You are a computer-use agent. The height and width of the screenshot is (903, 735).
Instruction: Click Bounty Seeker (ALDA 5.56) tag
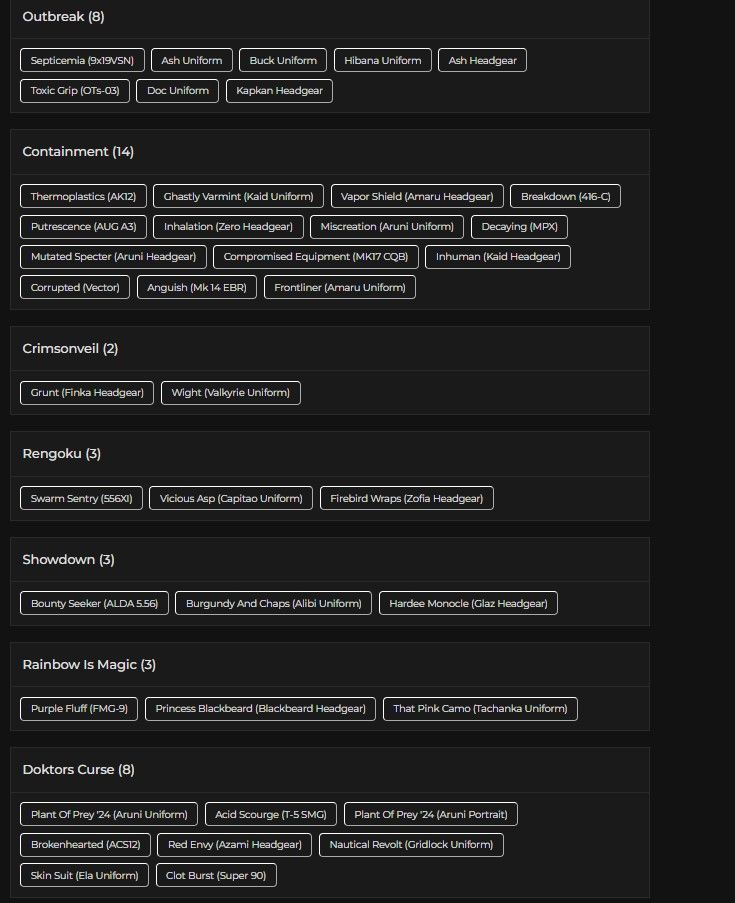tap(94, 603)
